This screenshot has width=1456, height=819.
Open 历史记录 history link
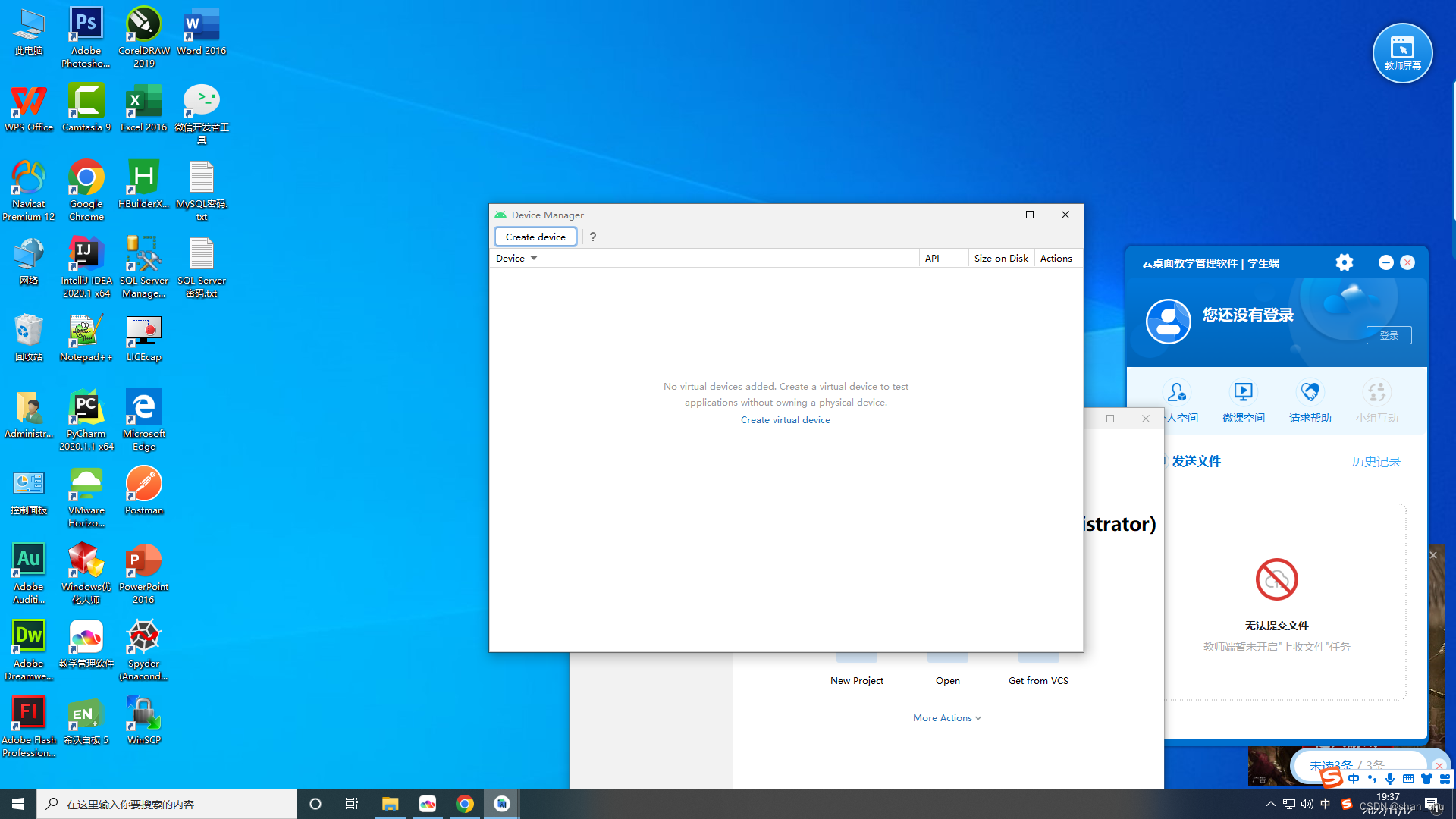click(x=1376, y=461)
